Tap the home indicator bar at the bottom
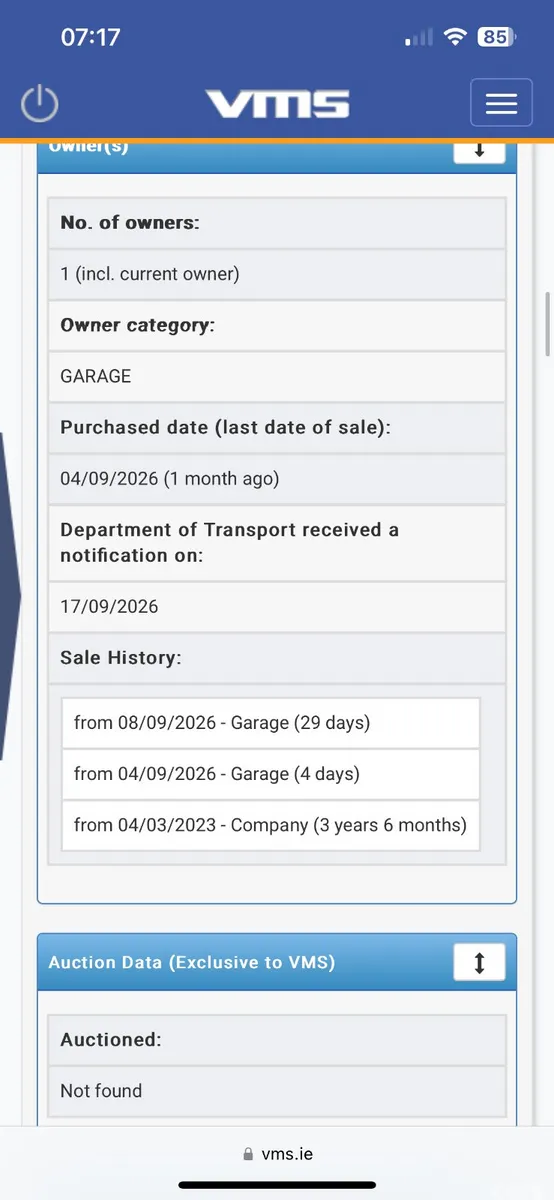 [277, 1186]
